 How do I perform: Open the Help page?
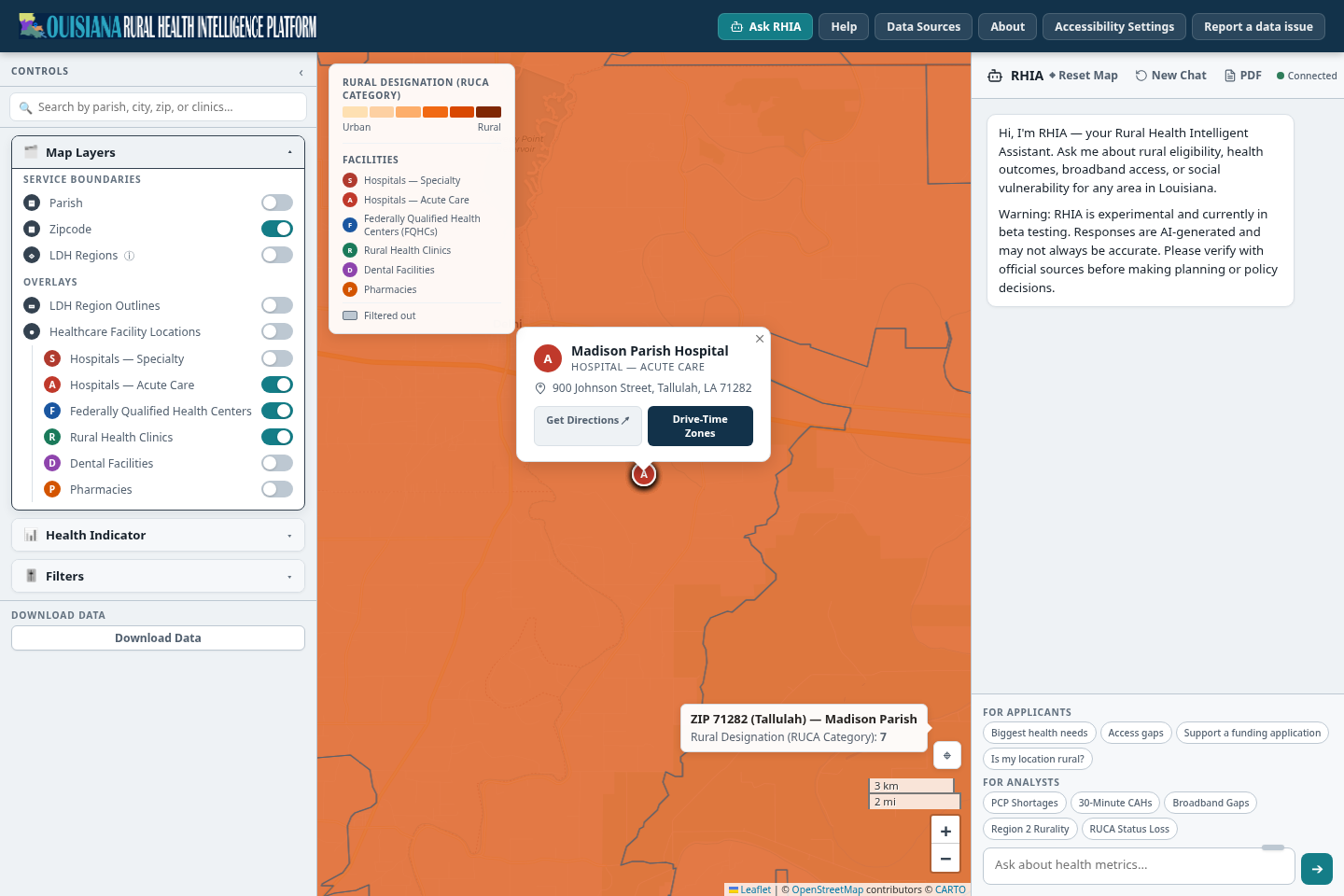844,26
